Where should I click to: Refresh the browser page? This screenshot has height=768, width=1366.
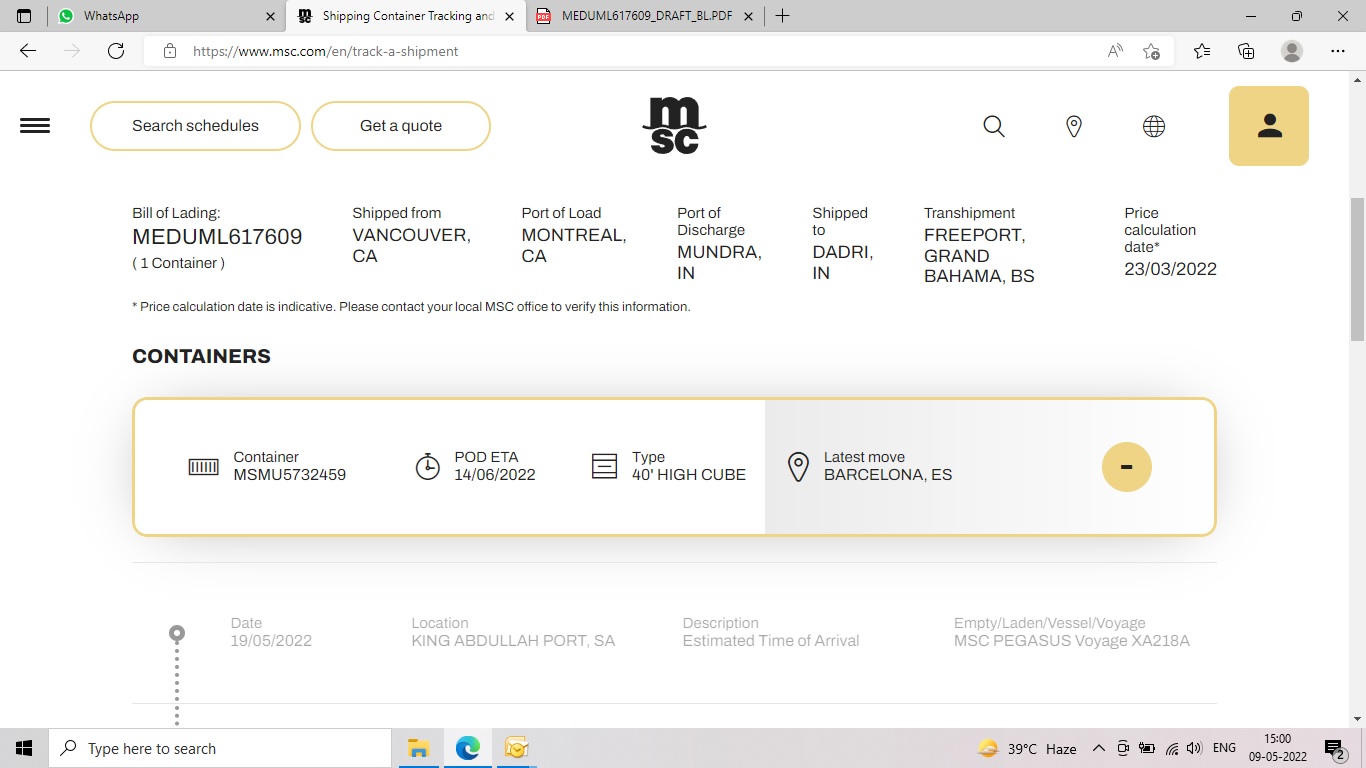[x=116, y=51]
